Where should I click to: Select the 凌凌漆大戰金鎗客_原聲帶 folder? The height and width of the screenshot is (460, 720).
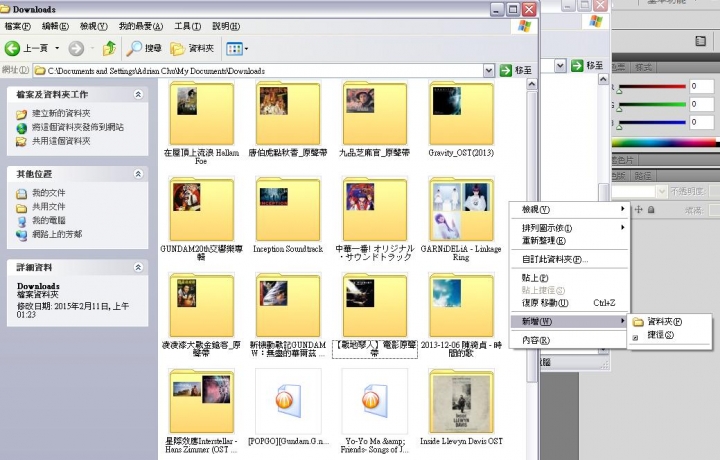click(x=201, y=306)
